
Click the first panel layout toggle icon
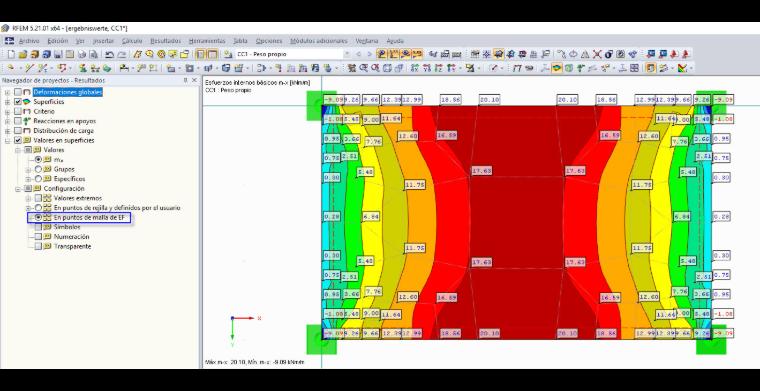[201, 54]
